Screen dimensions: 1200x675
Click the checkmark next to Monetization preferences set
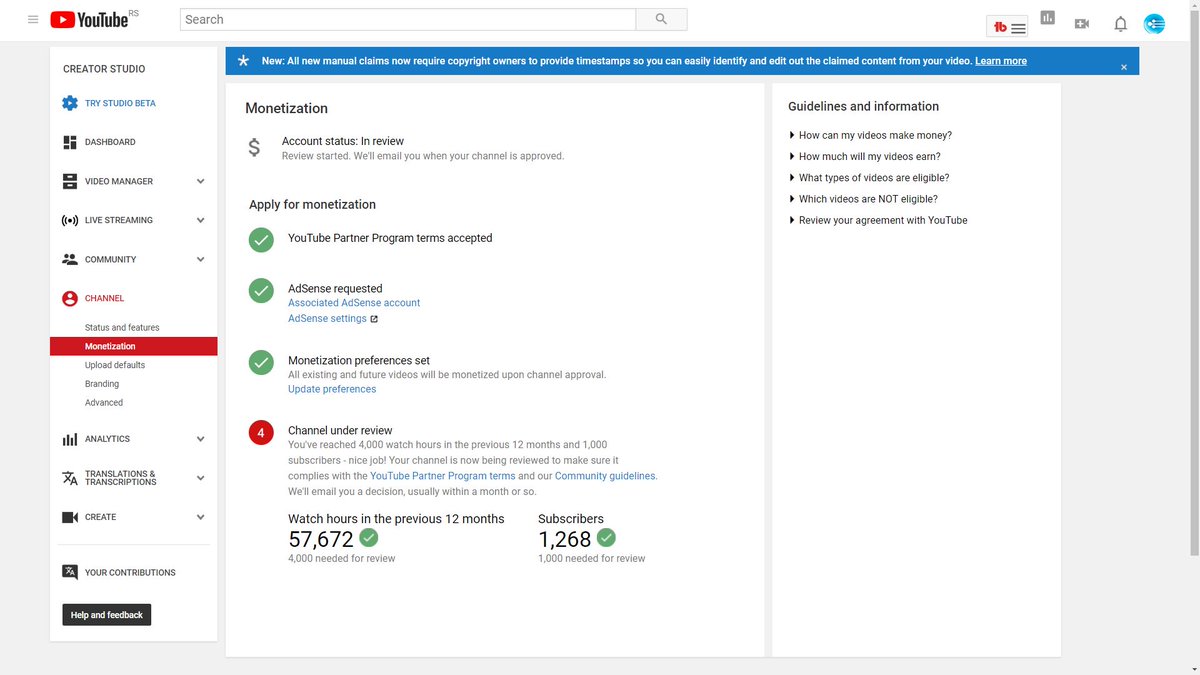click(x=261, y=362)
